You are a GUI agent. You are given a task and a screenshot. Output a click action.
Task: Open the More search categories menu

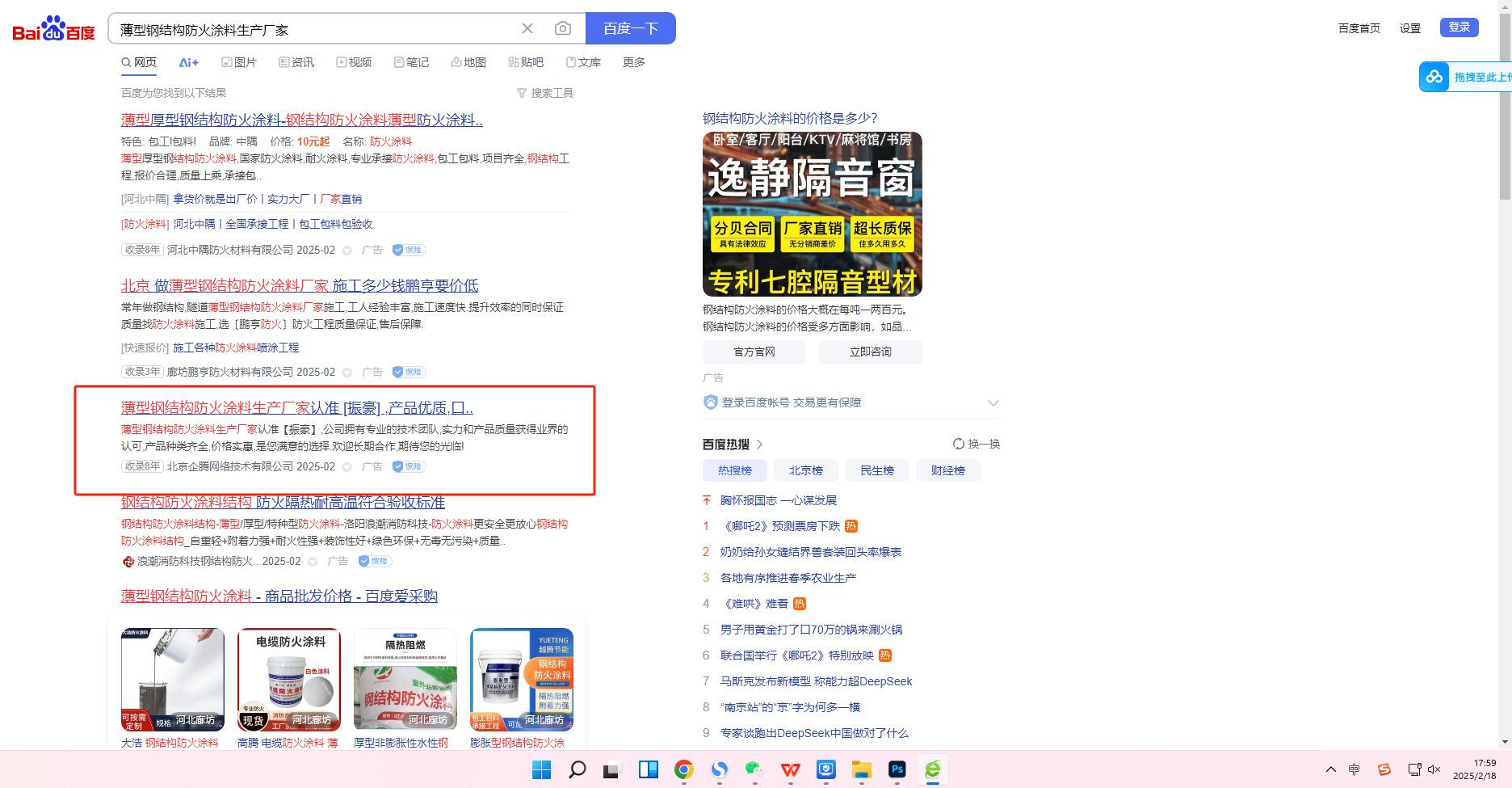point(633,62)
